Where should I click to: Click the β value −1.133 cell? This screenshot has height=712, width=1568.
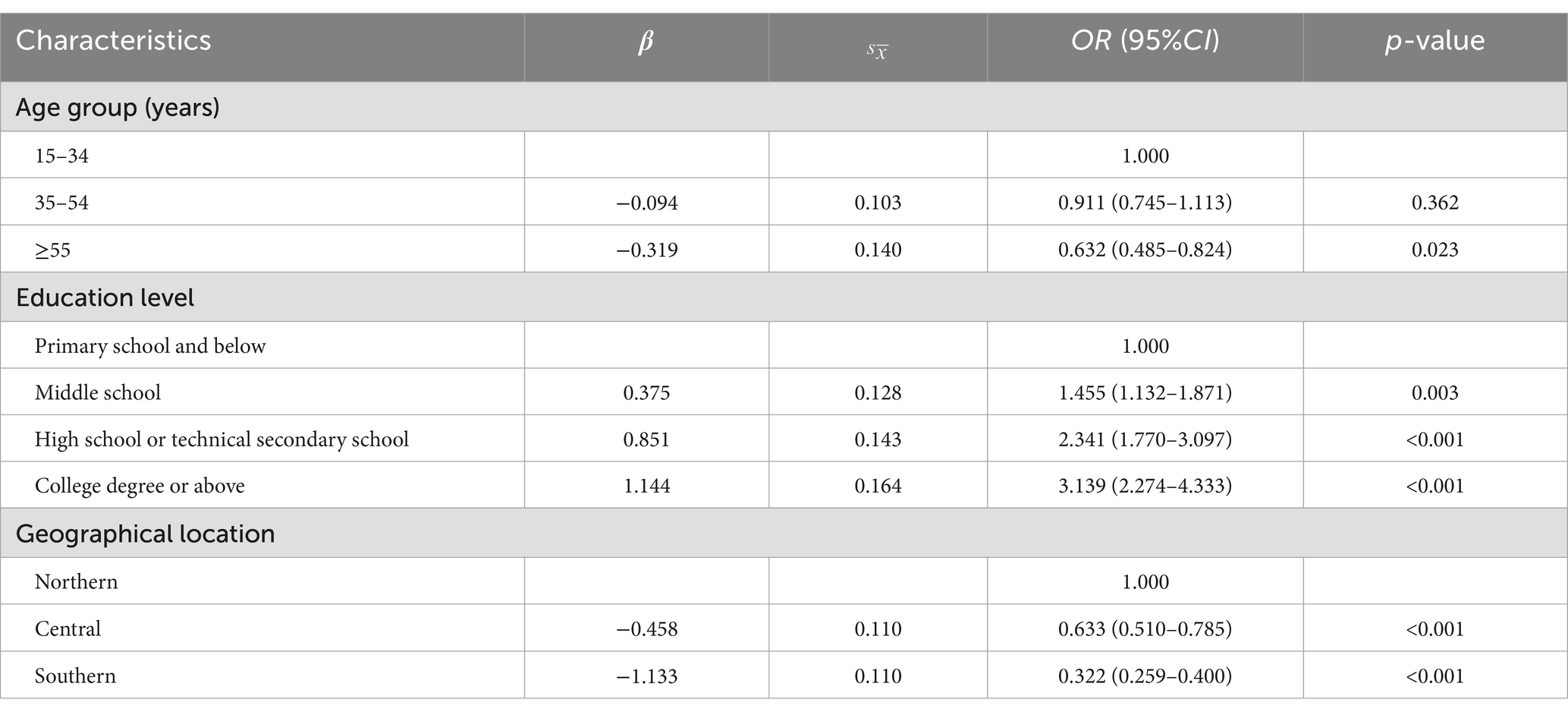pyautogui.click(x=646, y=676)
